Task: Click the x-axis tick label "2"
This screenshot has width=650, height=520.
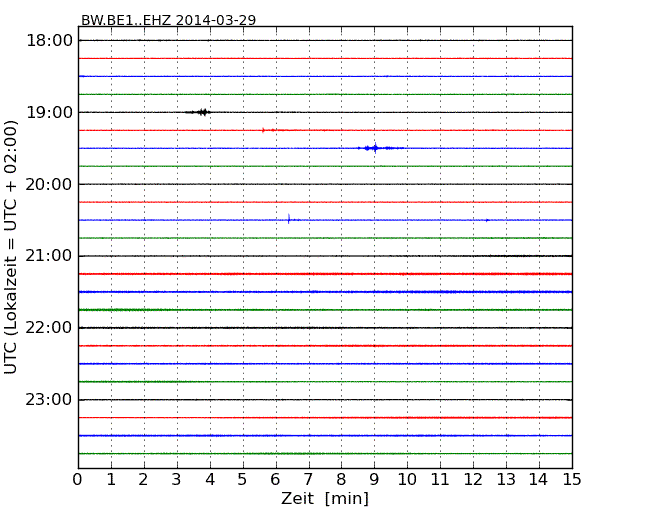Action: coord(143,479)
